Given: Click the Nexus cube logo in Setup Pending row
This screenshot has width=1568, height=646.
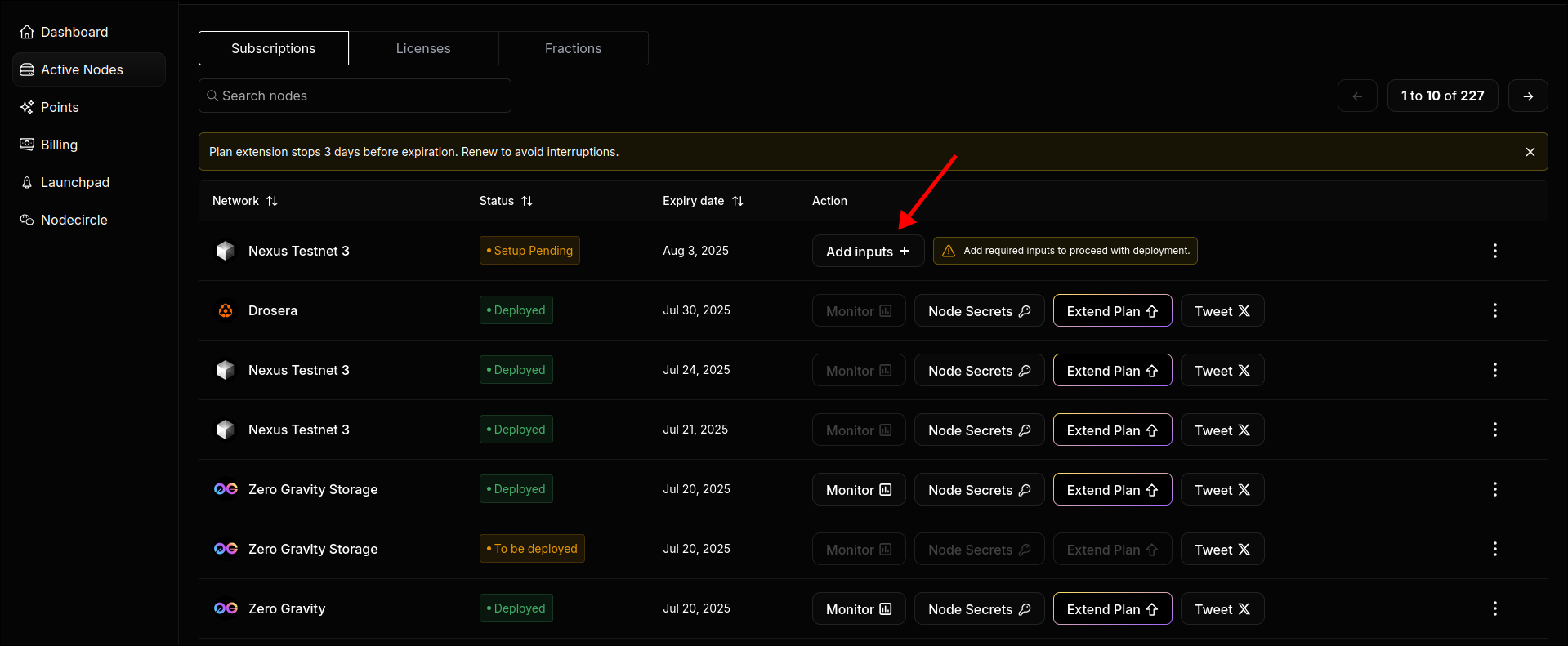Looking at the screenshot, I should pyautogui.click(x=226, y=251).
